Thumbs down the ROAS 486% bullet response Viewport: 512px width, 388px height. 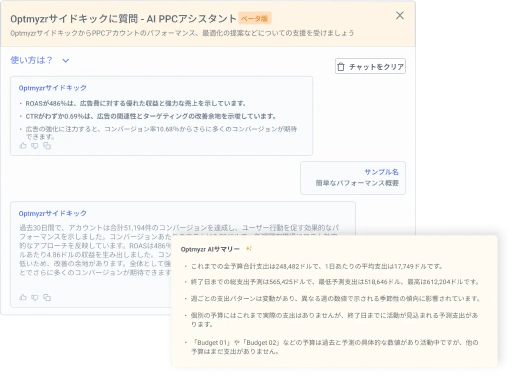coord(35,146)
